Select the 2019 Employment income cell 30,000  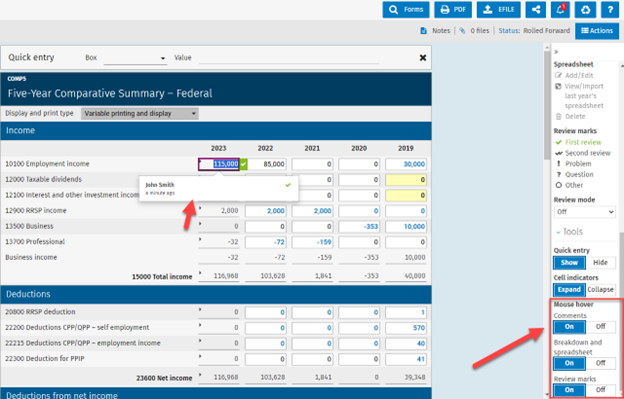406,164
